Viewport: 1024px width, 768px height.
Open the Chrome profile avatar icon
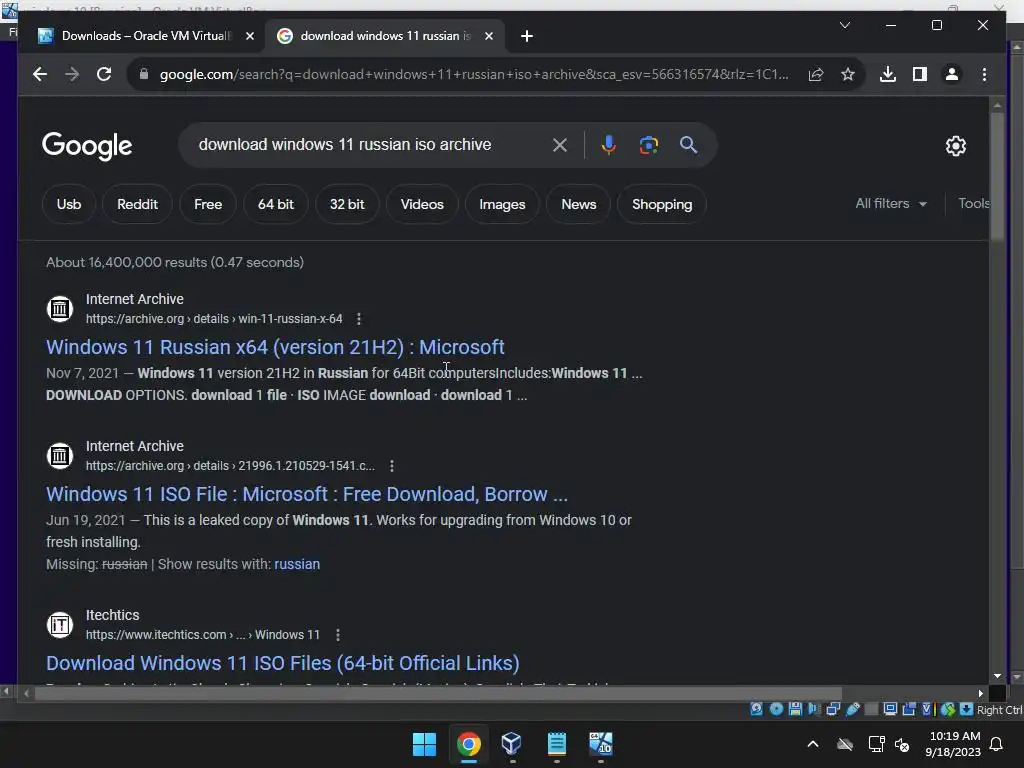(x=952, y=74)
